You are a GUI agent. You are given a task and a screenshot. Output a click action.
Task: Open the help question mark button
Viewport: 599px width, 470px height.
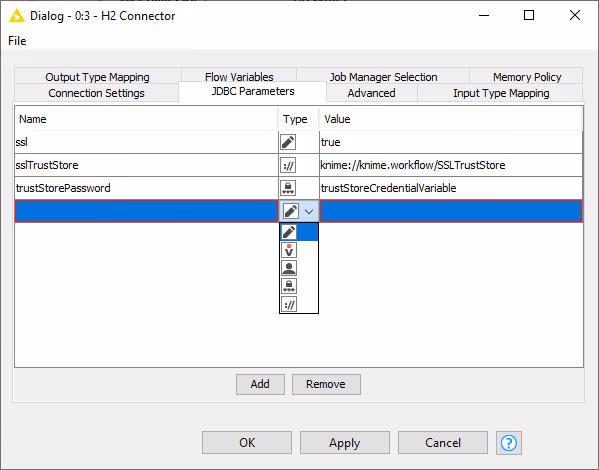point(509,443)
